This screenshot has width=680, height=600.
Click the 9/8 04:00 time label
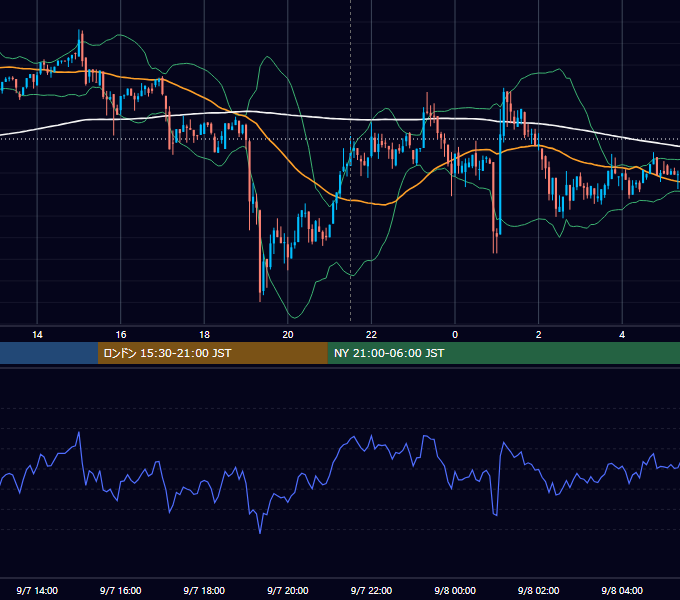[x=622, y=591]
